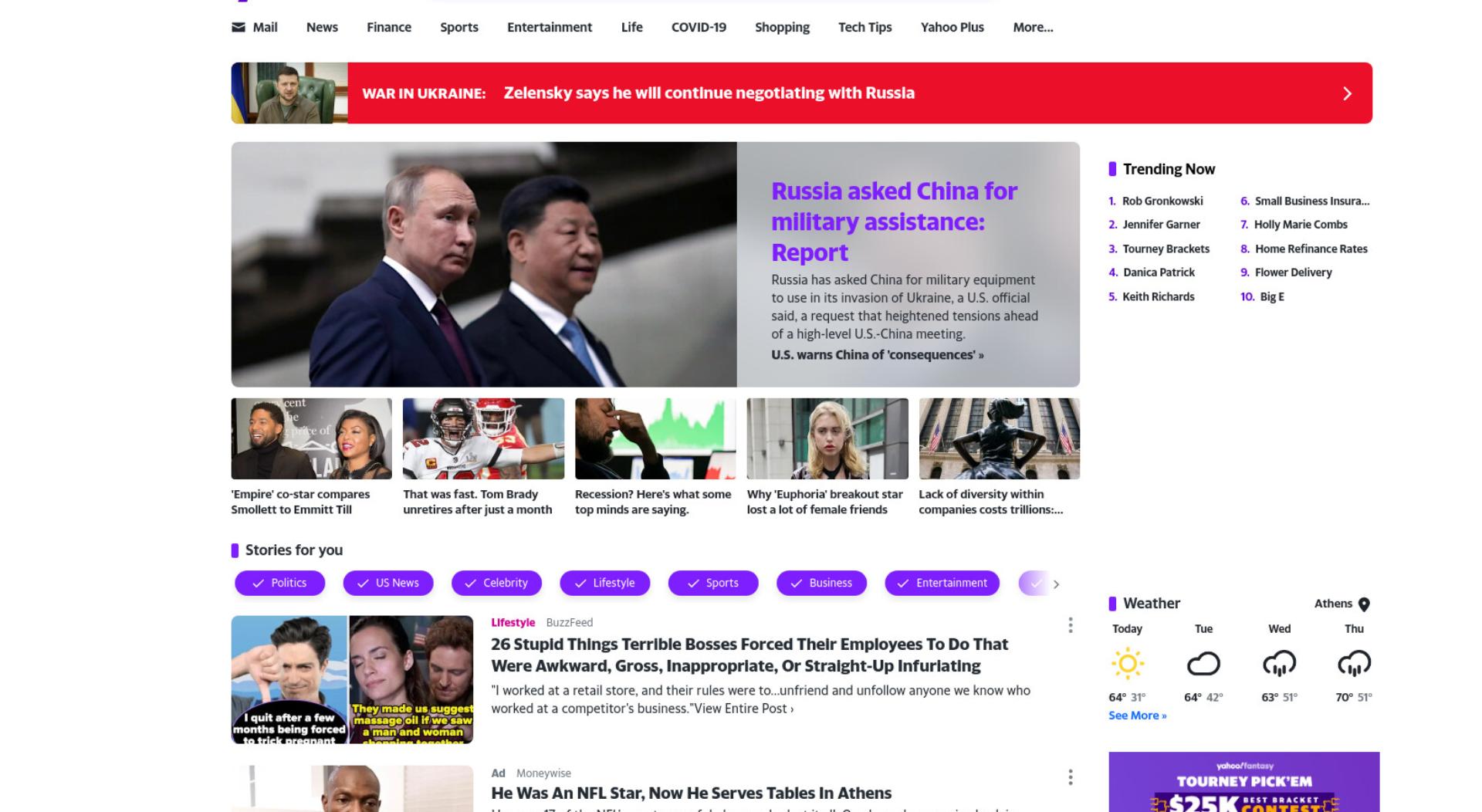Viewport: 1482px width, 812px height.
Task: Deselect the Celebrity topic chip
Action: point(496,583)
